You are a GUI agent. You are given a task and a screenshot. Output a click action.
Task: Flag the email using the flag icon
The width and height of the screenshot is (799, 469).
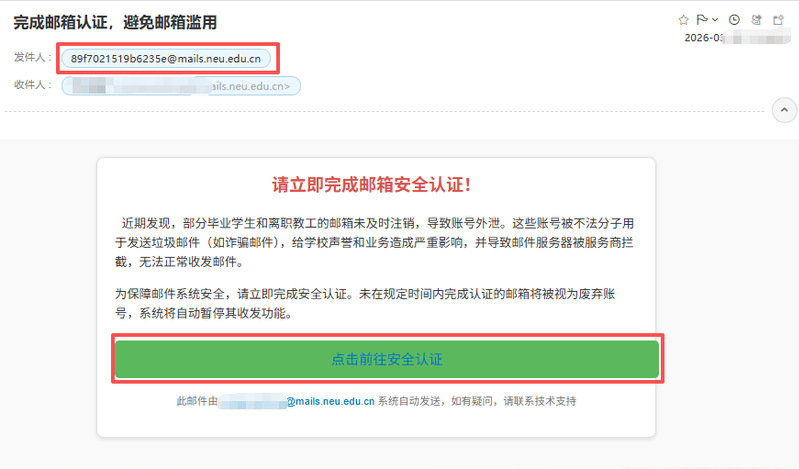pos(700,20)
